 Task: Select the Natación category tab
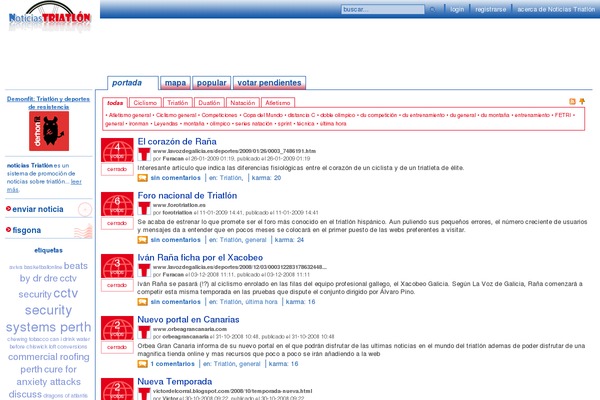coord(243,103)
